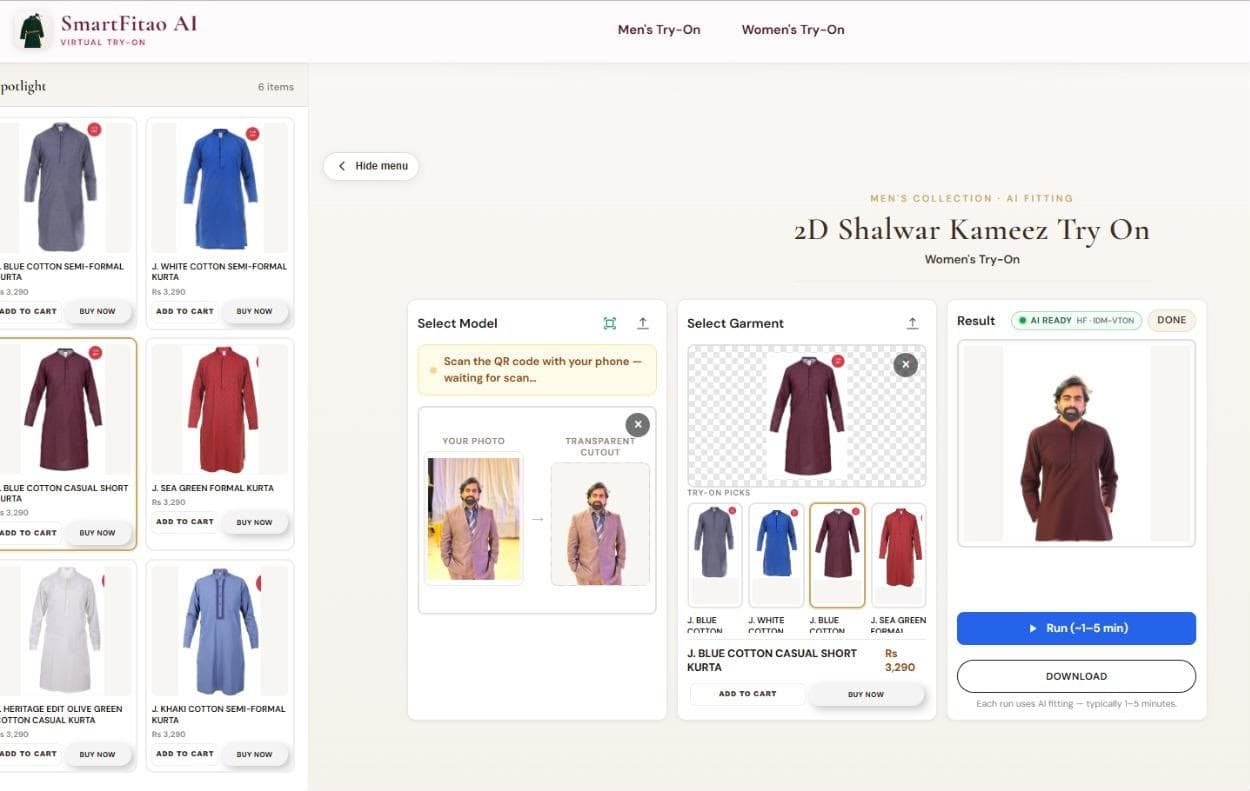Pick the bright blue kurta in Try-On Picks

click(x=776, y=555)
